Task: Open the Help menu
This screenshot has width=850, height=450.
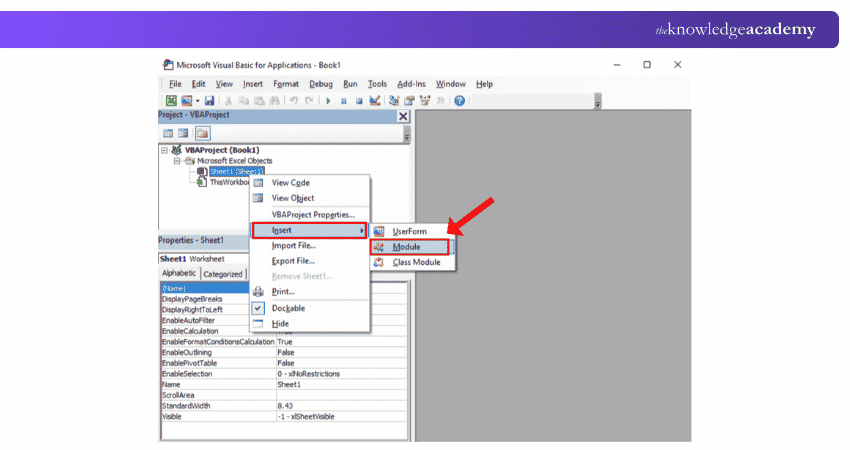Action: pos(484,84)
